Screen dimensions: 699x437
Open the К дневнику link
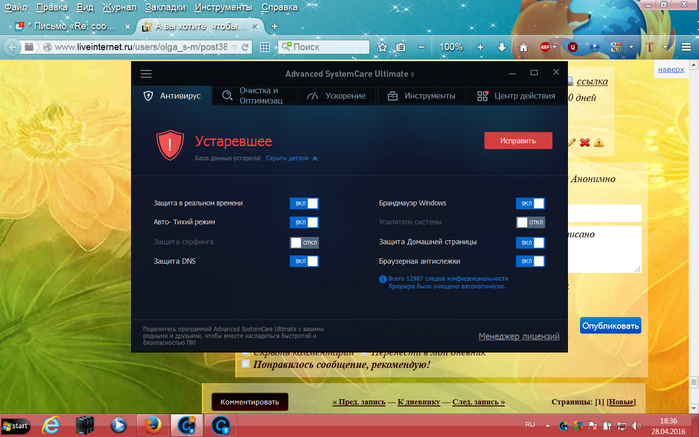pos(419,402)
